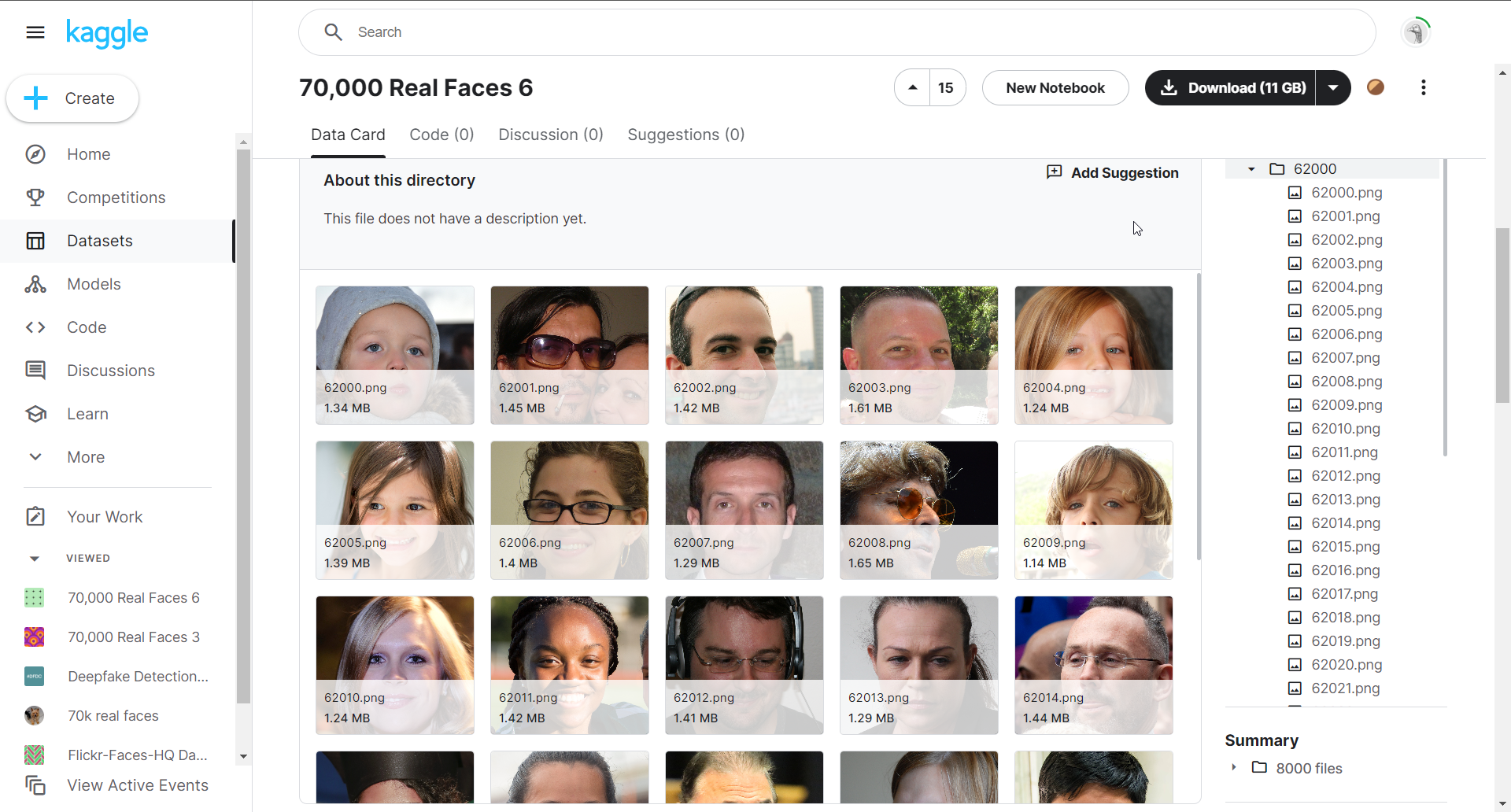This screenshot has height=812, width=1511.
Task: Switch to the Discussion tab
Action: (x=550, y=135)
